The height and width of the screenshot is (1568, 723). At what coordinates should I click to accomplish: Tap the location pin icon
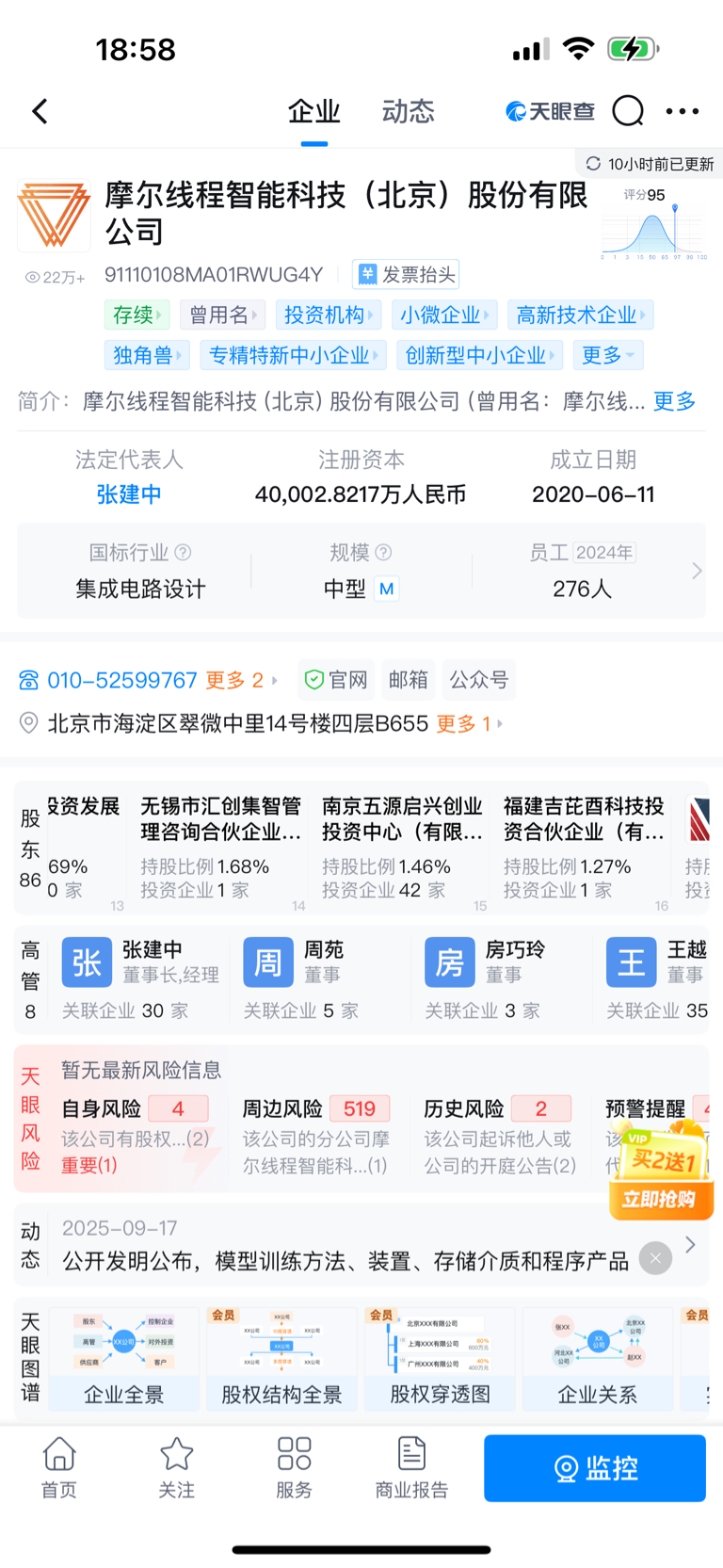click(x=29, y=723)
